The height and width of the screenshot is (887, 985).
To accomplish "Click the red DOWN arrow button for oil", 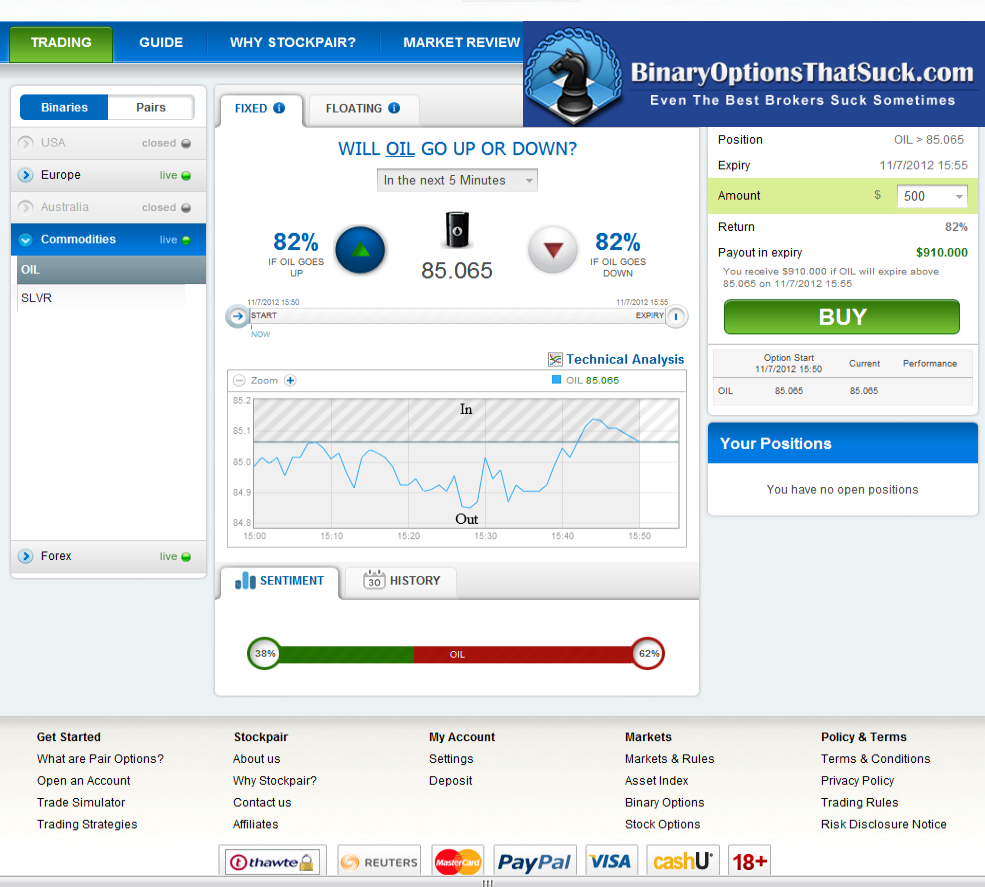I will (553, 250).
